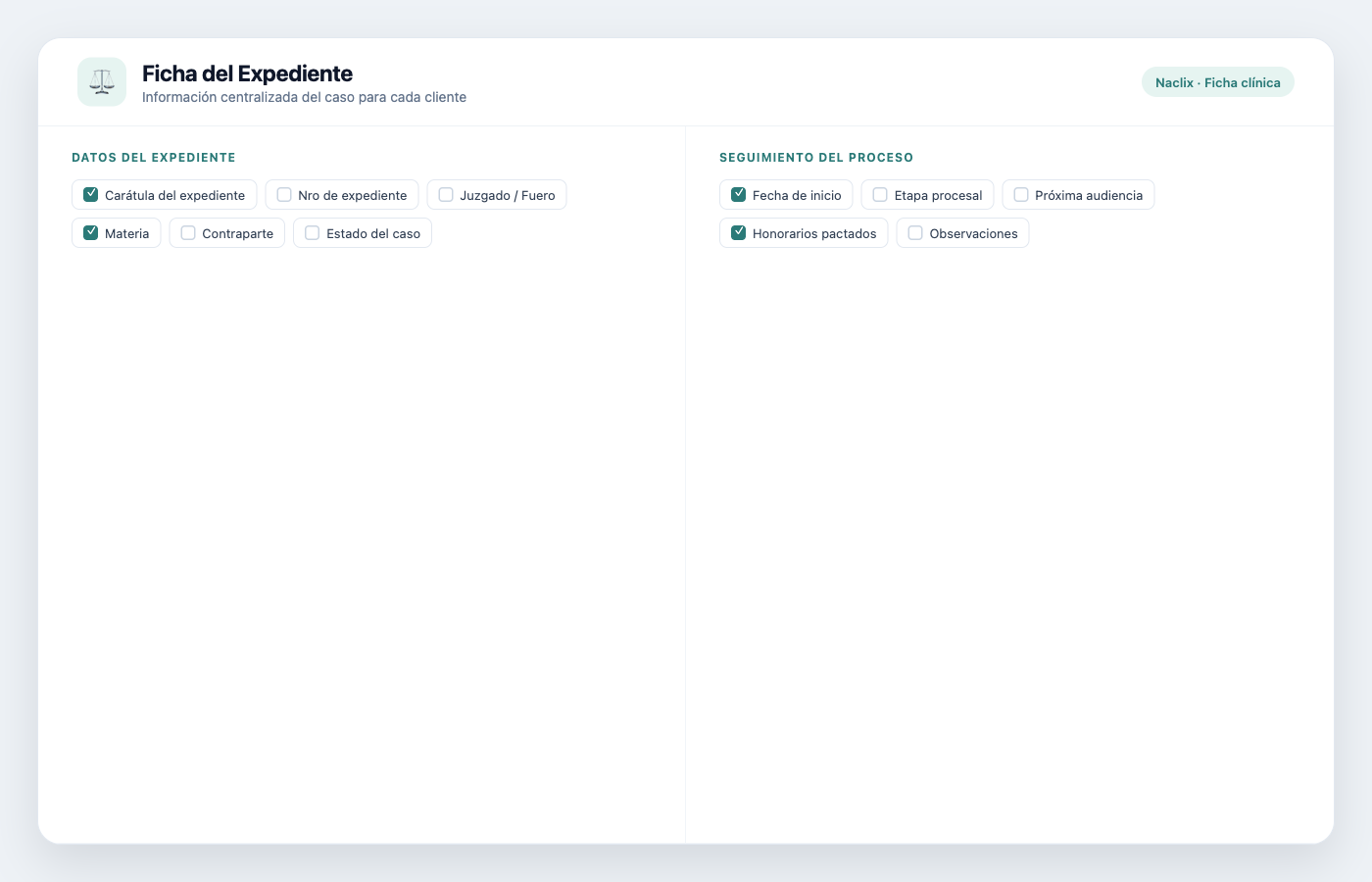Click the Datos del Expediente section heading
Image resolution: width=1372 pixels, height=882 pixels.
pos(154,157)
